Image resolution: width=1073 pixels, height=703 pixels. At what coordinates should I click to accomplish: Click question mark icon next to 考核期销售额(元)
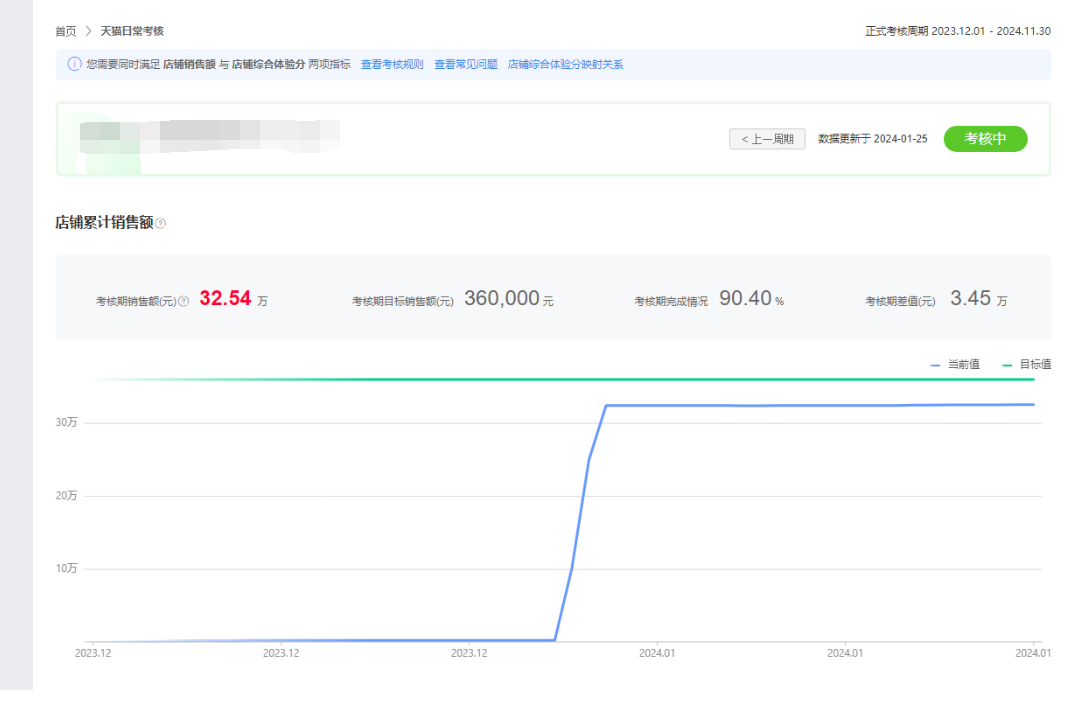(x=183, y=301)
